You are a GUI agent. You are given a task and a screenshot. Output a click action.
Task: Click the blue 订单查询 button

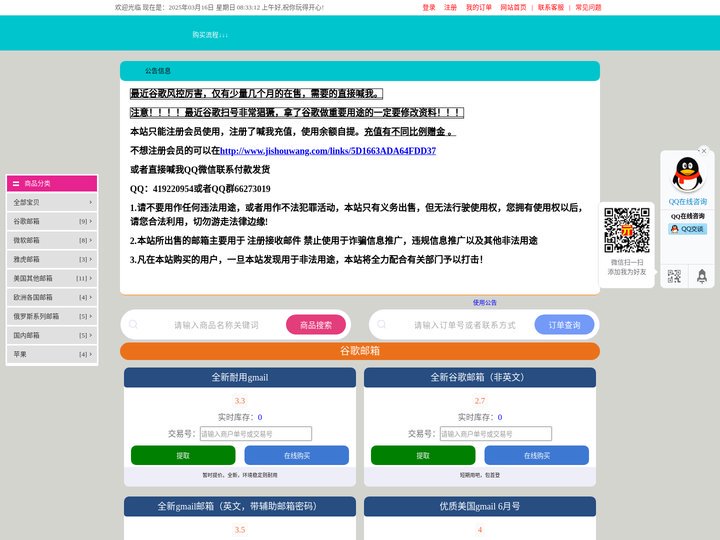point(564,325)
